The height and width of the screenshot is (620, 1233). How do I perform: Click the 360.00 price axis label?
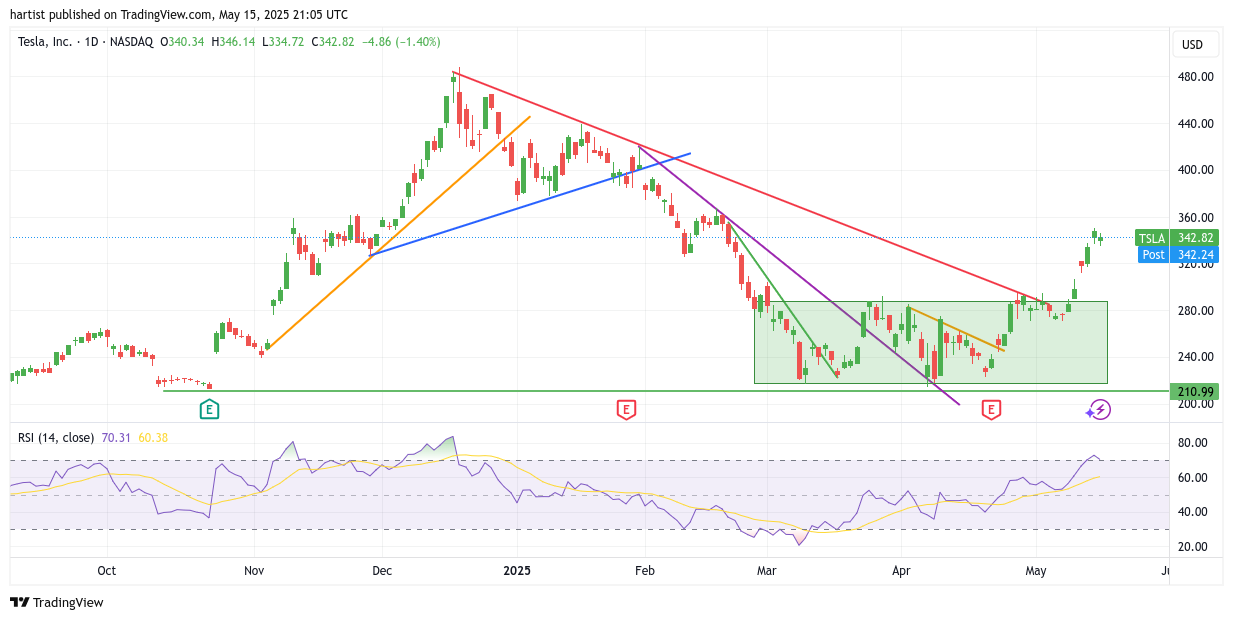point(1195,218)
